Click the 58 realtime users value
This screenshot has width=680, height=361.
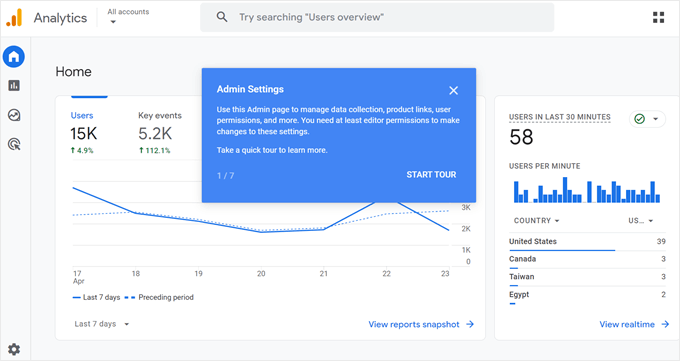pos(521,137)
